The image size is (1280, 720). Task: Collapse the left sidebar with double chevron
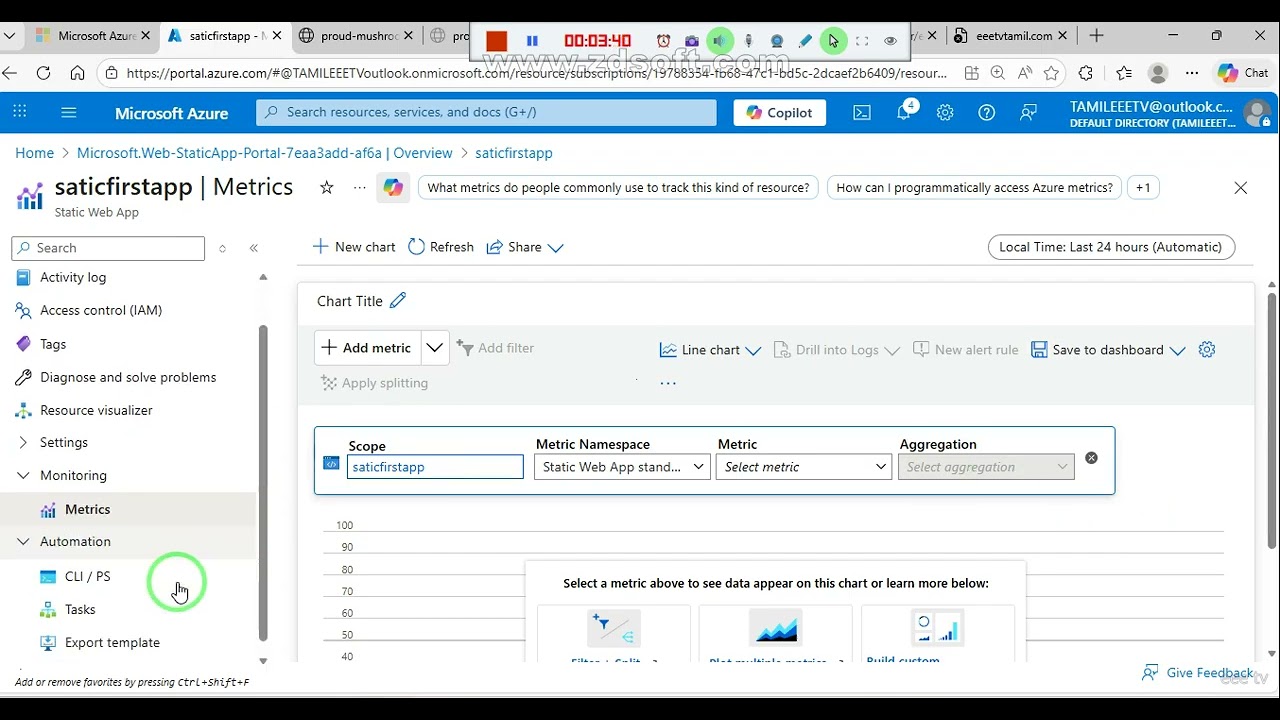tap(254, 248)
